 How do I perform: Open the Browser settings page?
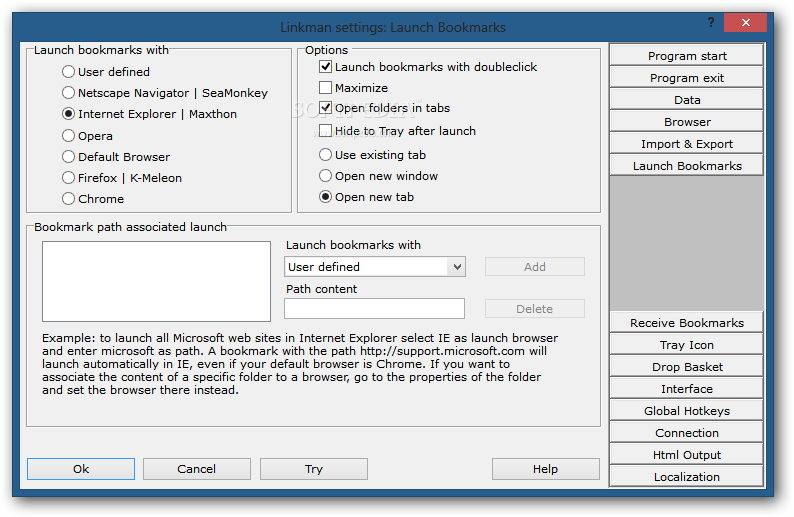pos(687,122)
